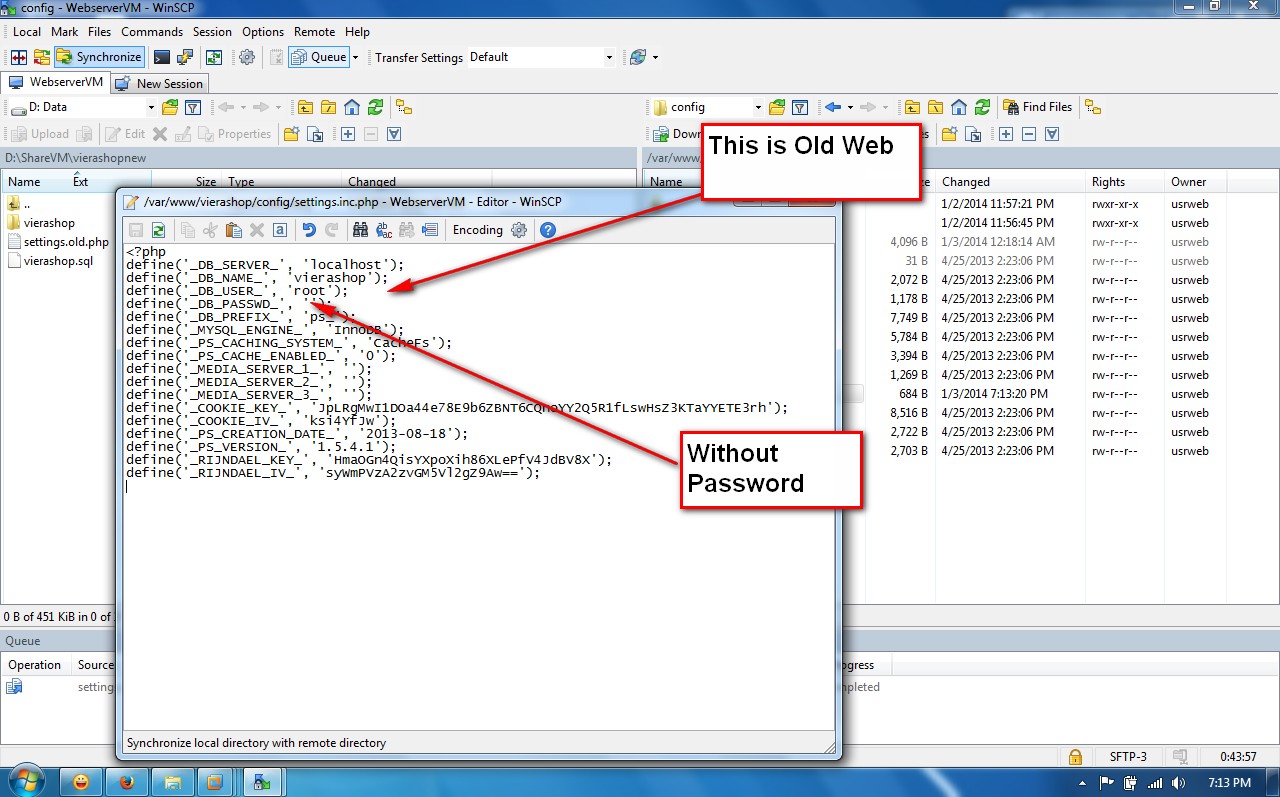Open the Encoding menu in editor
1280x797 pixels.
478,230
